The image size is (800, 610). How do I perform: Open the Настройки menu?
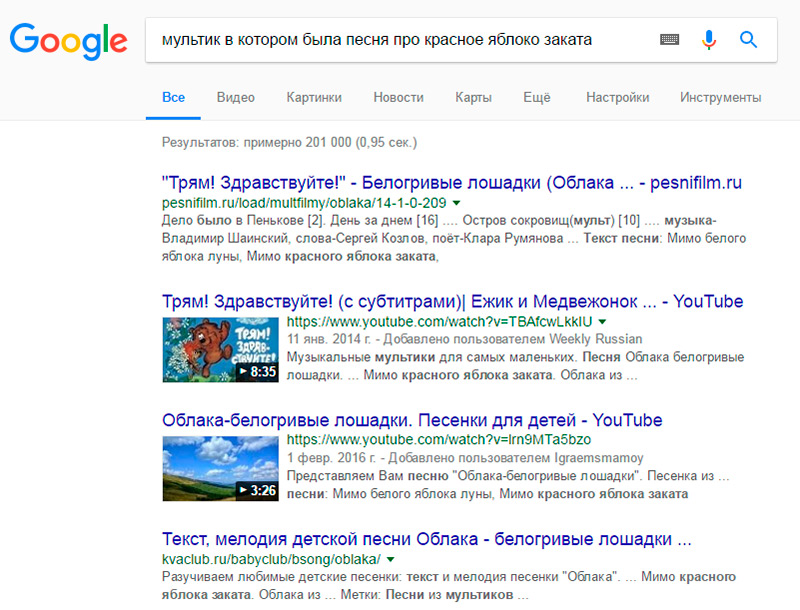(x=617, y=97)
